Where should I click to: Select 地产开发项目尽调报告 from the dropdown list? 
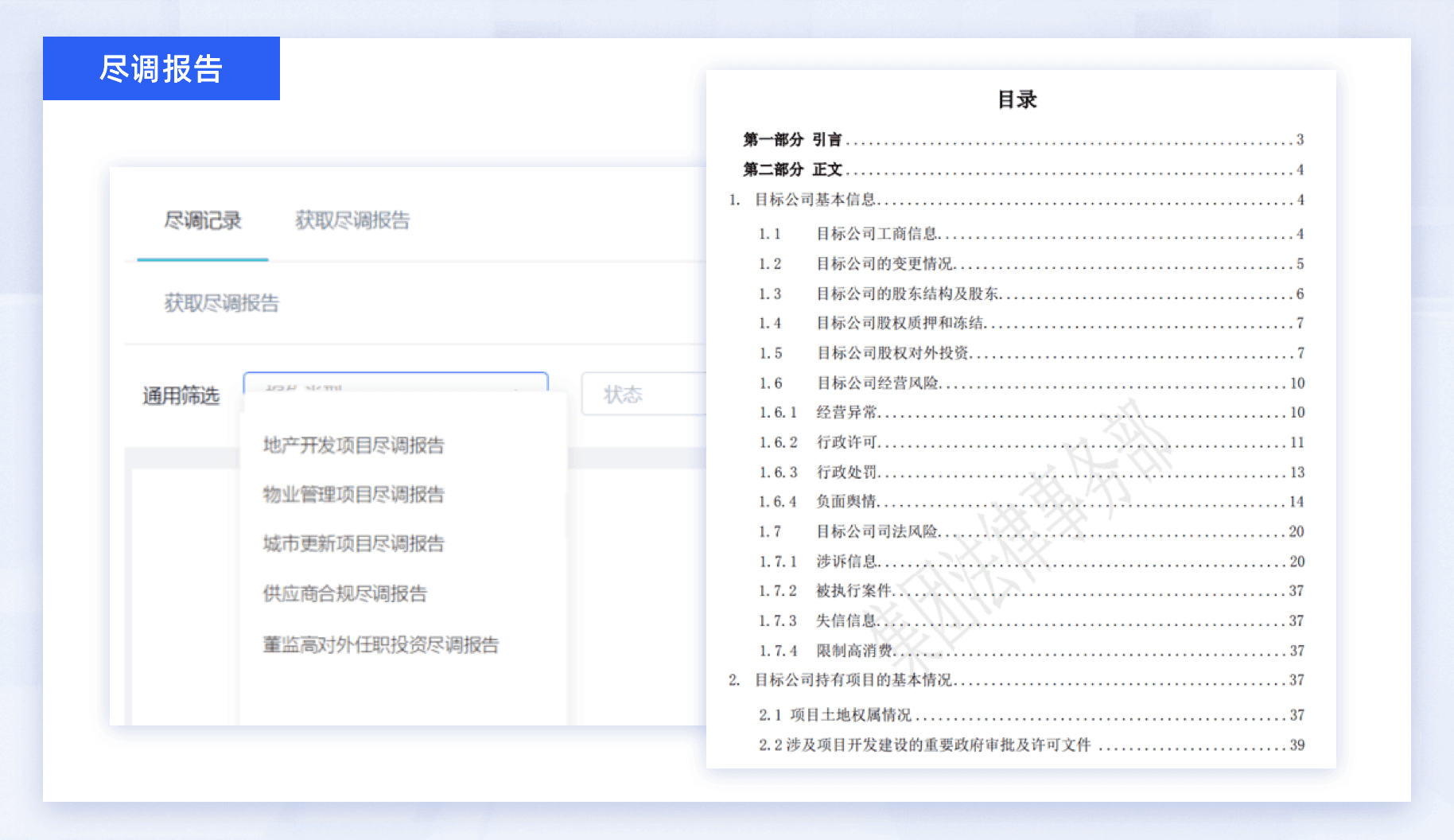point(353,445)
